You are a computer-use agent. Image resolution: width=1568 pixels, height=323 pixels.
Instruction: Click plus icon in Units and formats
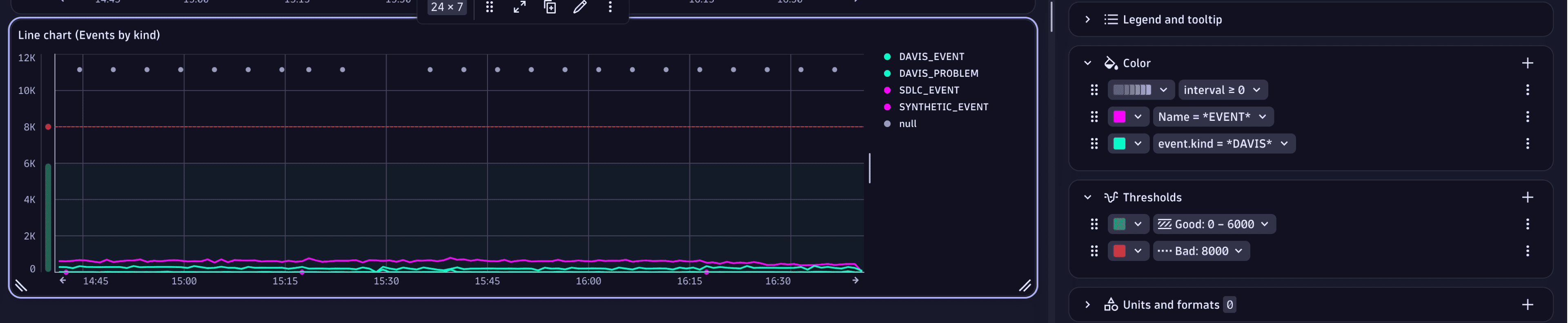(1527, 305)
